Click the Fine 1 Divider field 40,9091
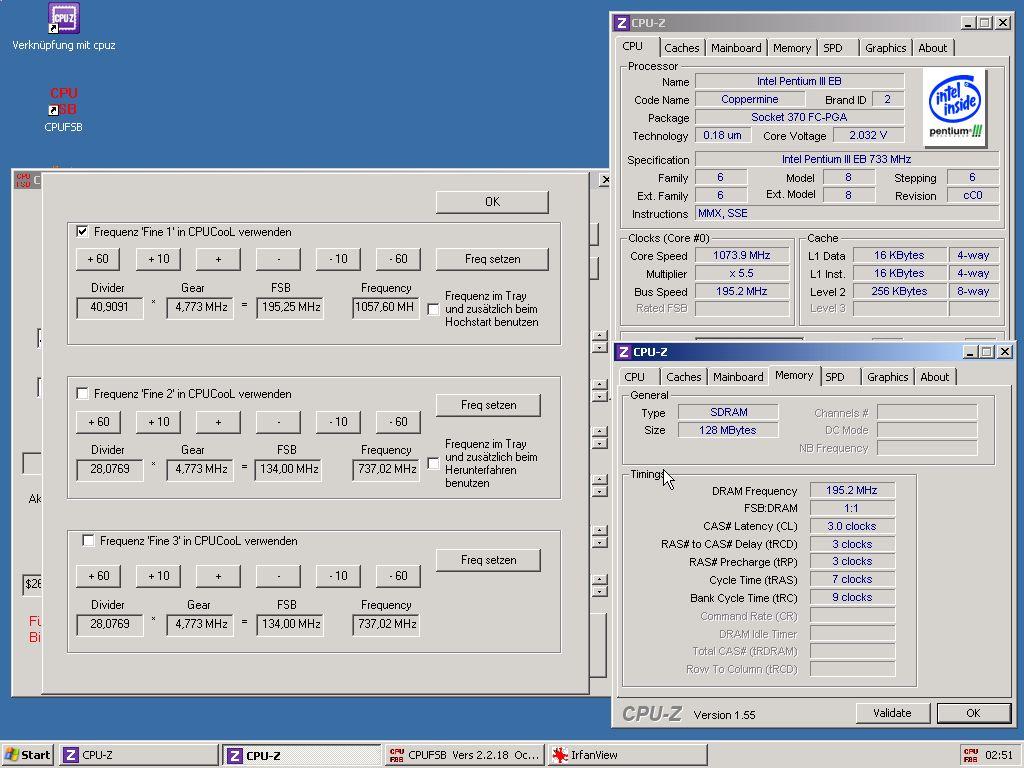Viewport: 1024px width, 768px height. click(110, 307)
